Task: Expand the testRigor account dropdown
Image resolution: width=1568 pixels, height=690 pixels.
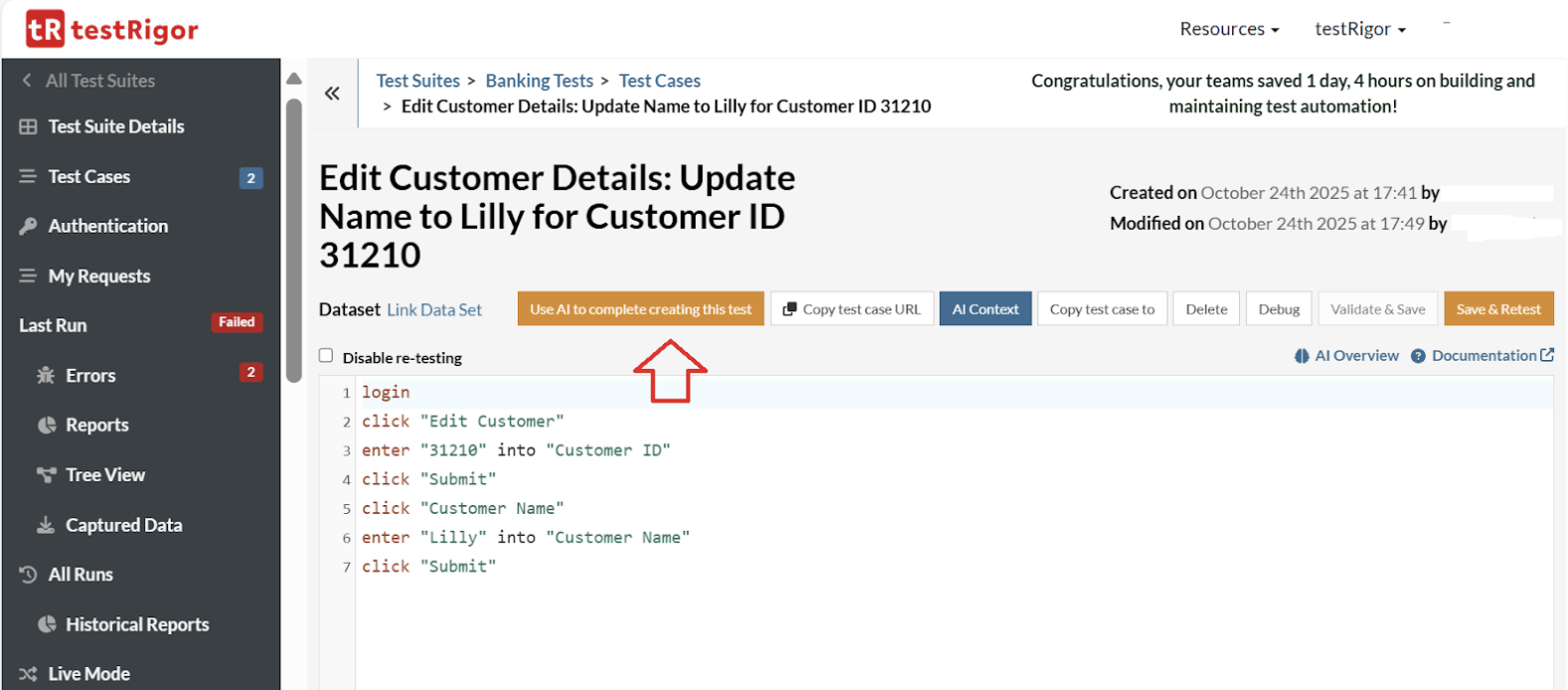Action: click(x=1359, y=29)
